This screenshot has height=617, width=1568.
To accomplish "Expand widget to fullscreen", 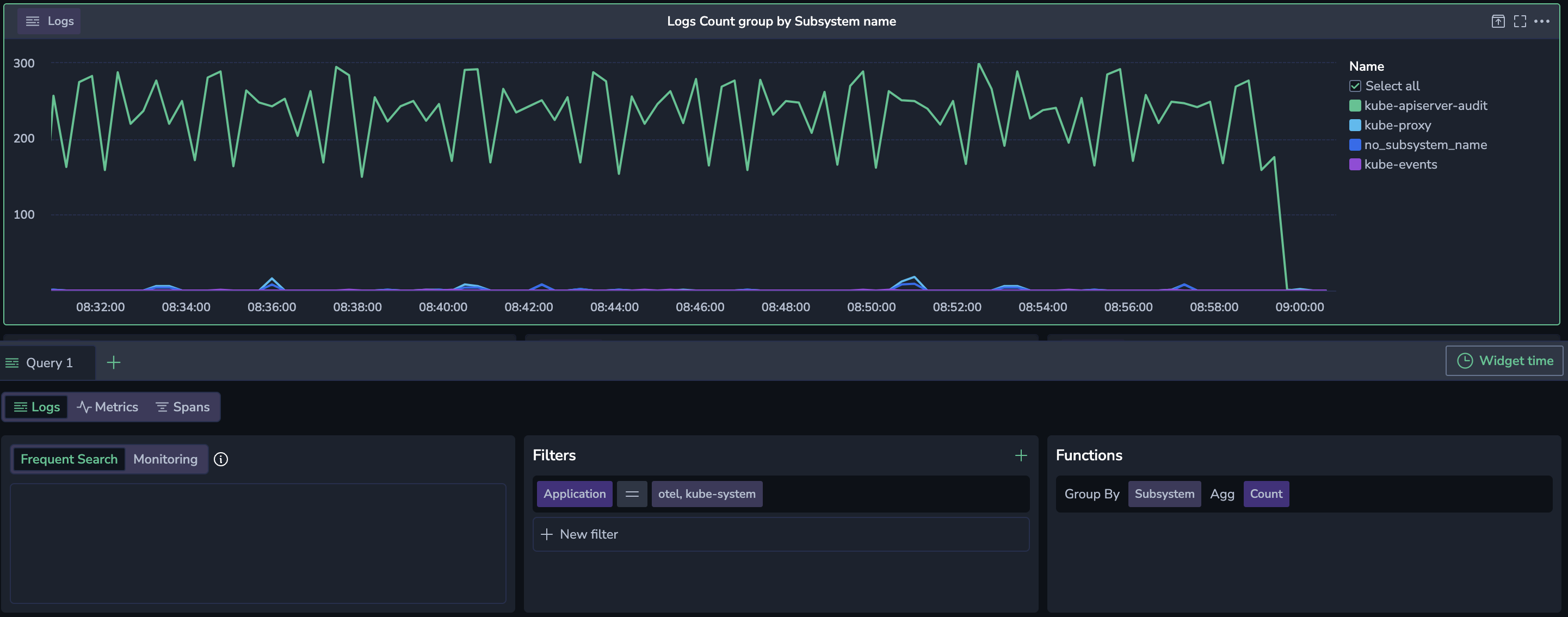I will click(1520, 21).
